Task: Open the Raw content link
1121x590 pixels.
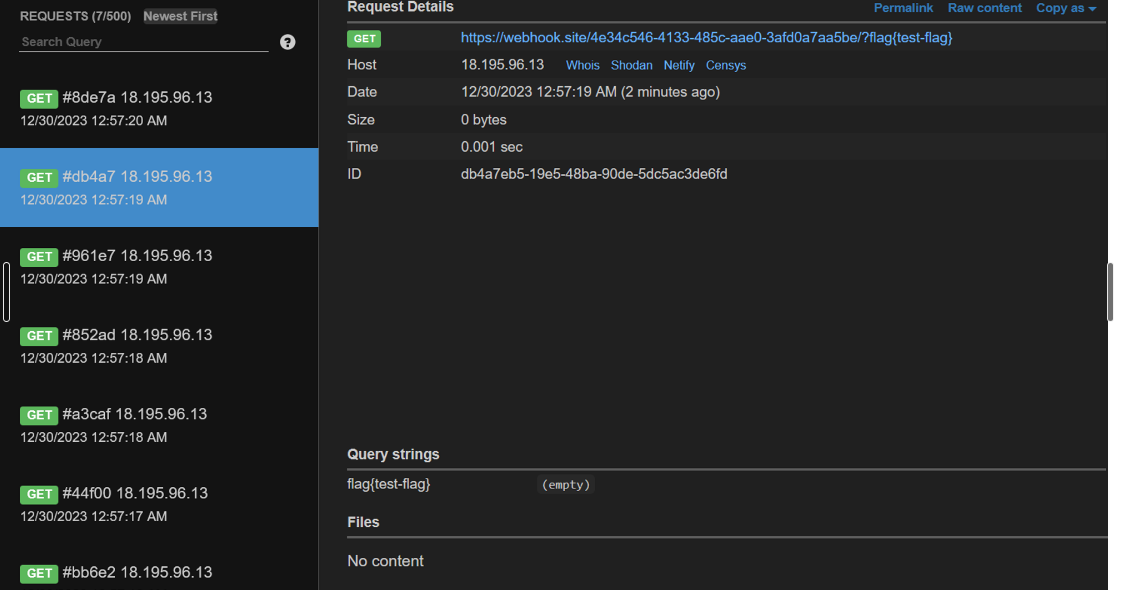Action: 984,8
